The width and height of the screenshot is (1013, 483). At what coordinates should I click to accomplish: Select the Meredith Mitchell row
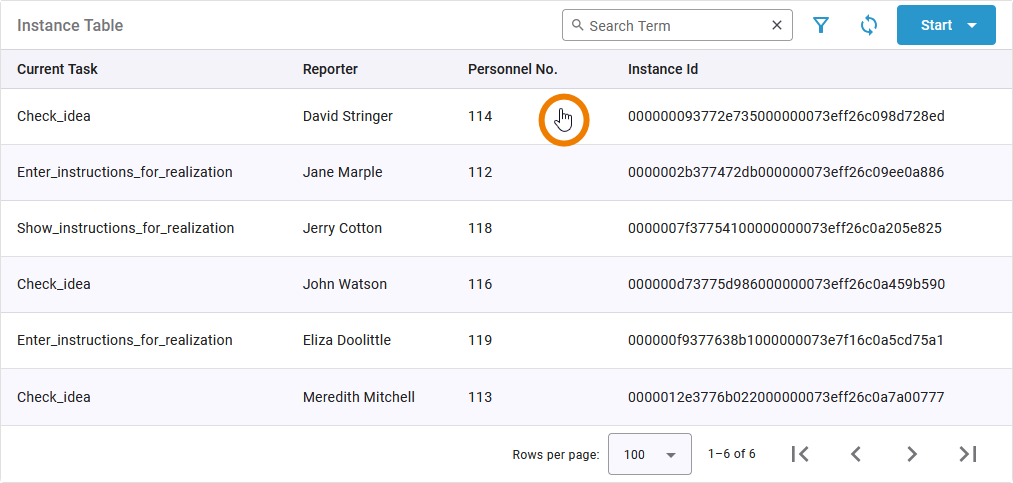coord(358,397)
